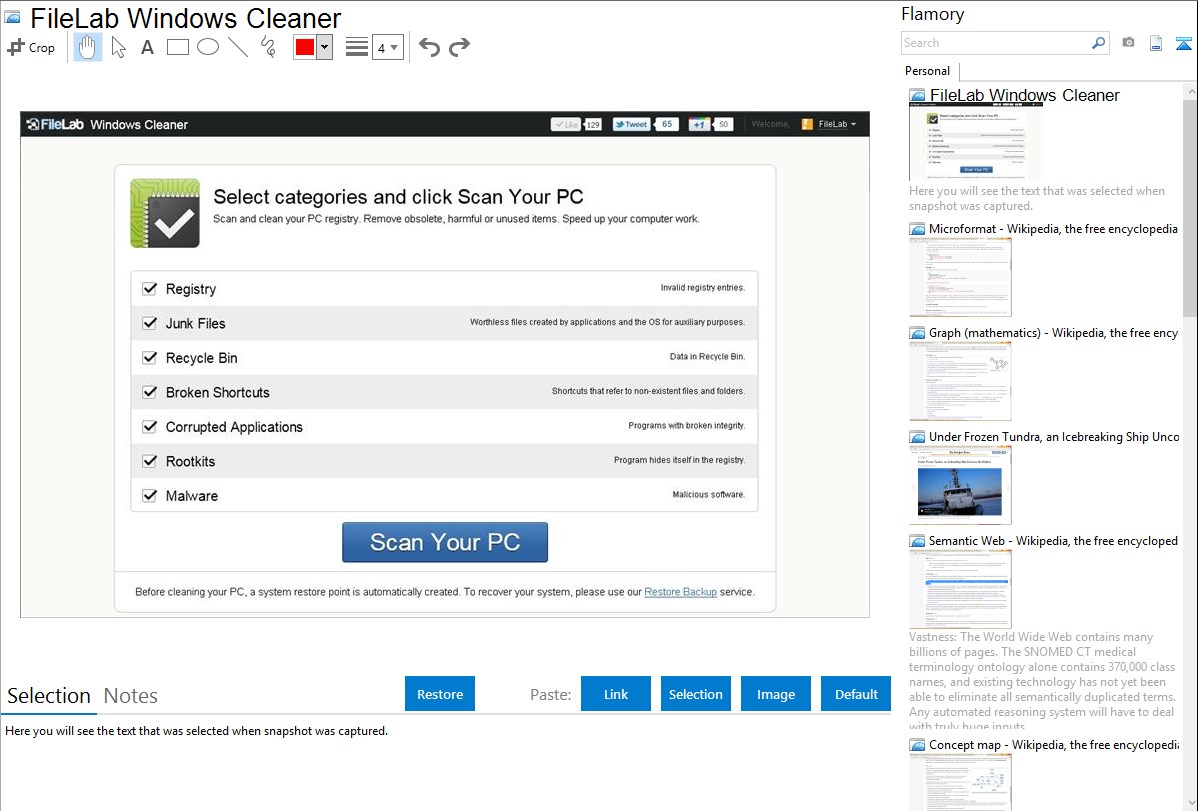Click the Flamory search field
The height and width of the screenshot is (811, 1198).
pos(996,43)
